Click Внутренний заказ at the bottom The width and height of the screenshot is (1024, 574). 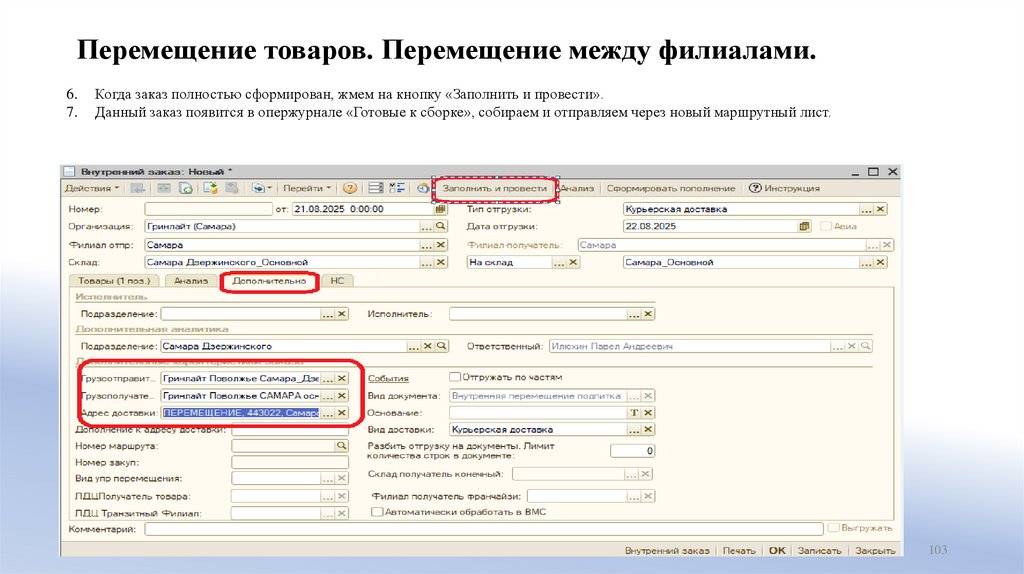click(667, 550)
